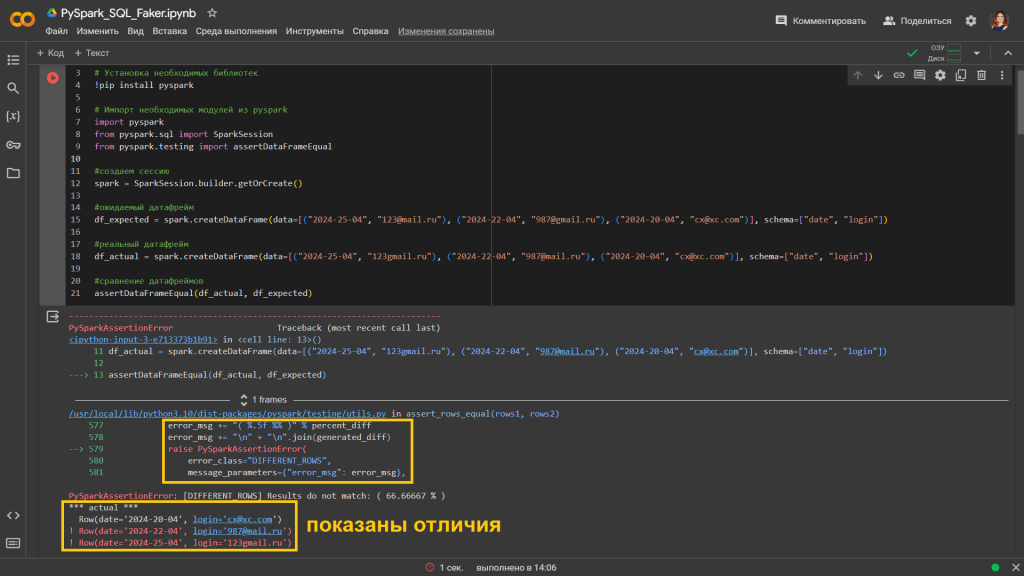Screen dimensions: 1024x576
Task: Open code snippets panel
Action: pos(13,515)
